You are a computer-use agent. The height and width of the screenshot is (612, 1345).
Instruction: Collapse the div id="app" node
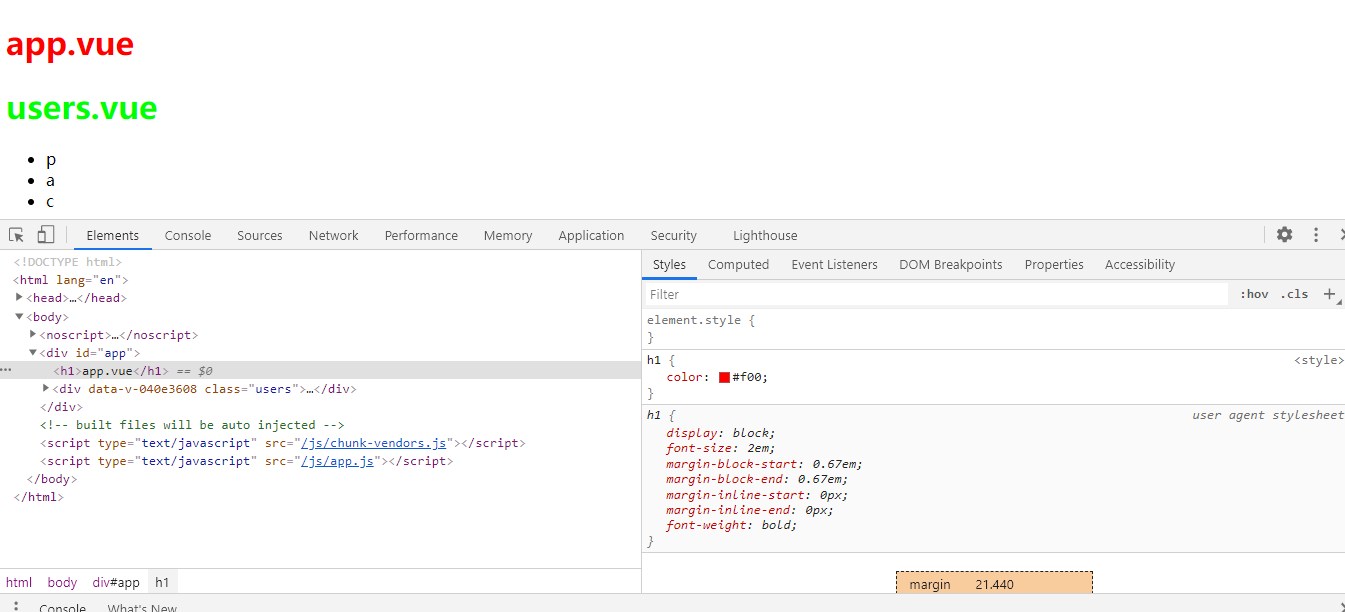click(x=33, y=352)
